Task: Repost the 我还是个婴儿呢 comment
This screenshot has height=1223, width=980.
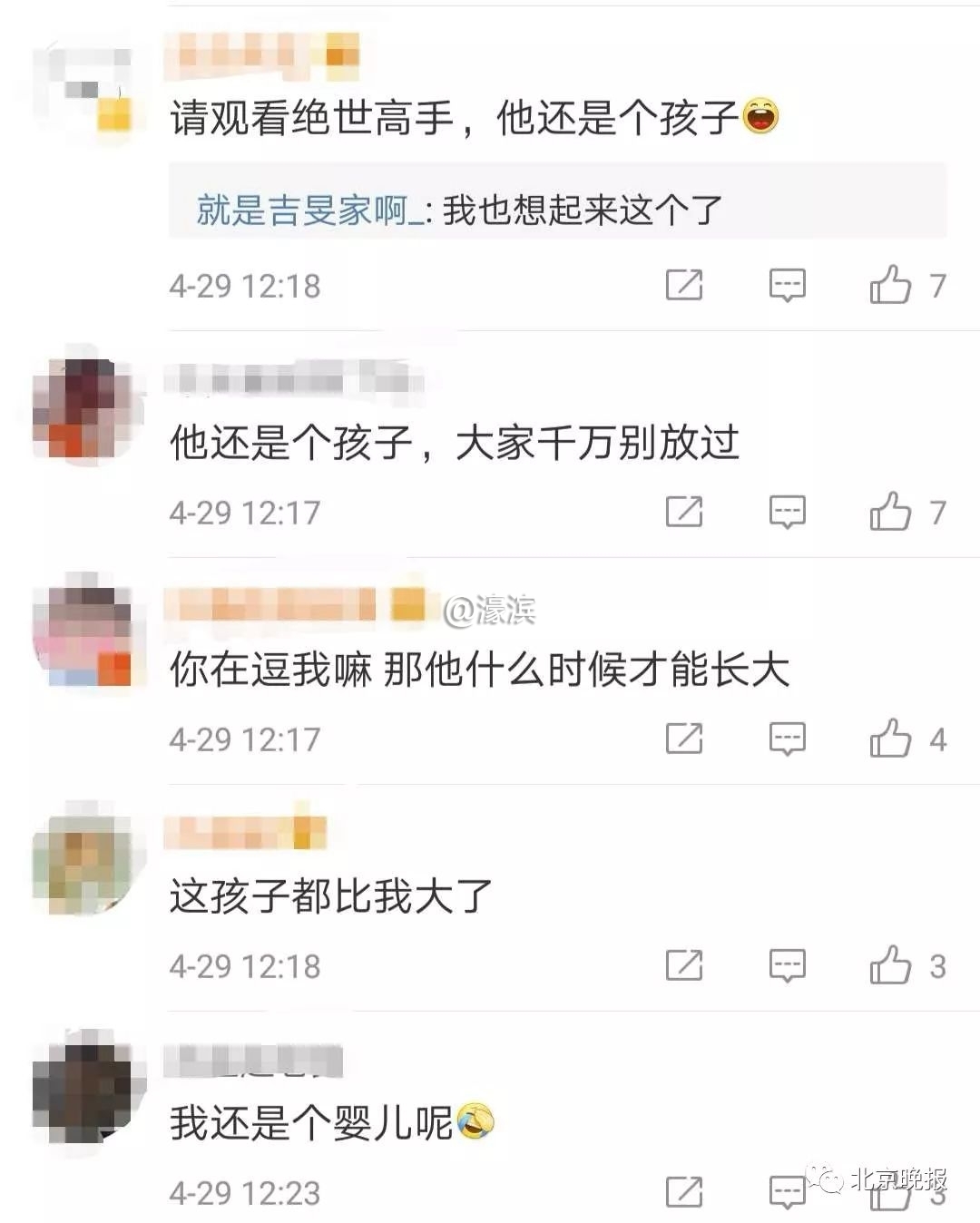Action: (684, 1192)
